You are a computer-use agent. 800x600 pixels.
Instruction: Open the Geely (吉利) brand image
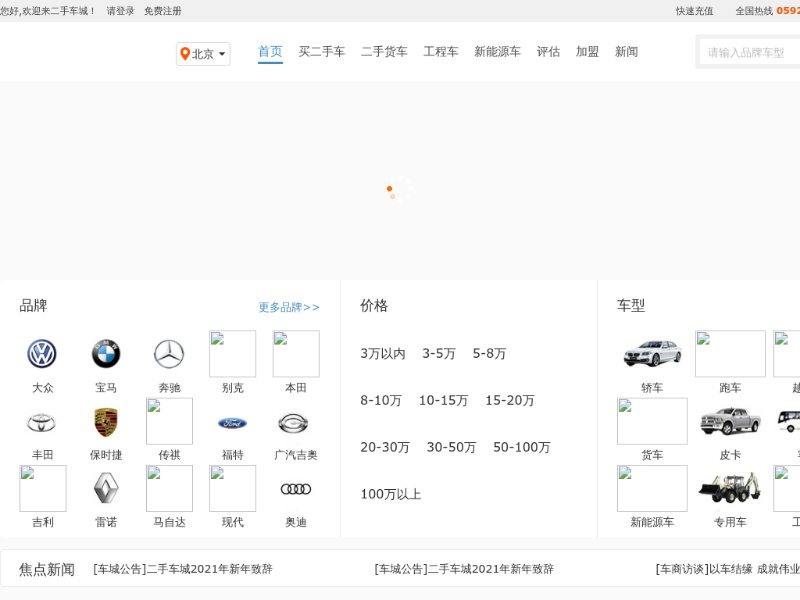pos(42,488)
